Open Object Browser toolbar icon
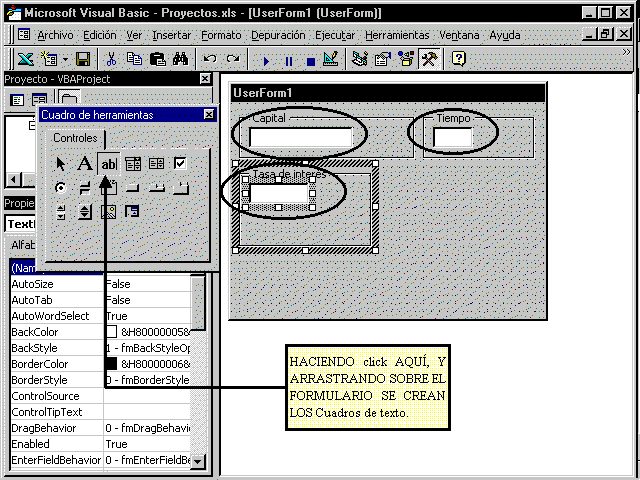The image size is (640, 480). (x=406, y=59)
